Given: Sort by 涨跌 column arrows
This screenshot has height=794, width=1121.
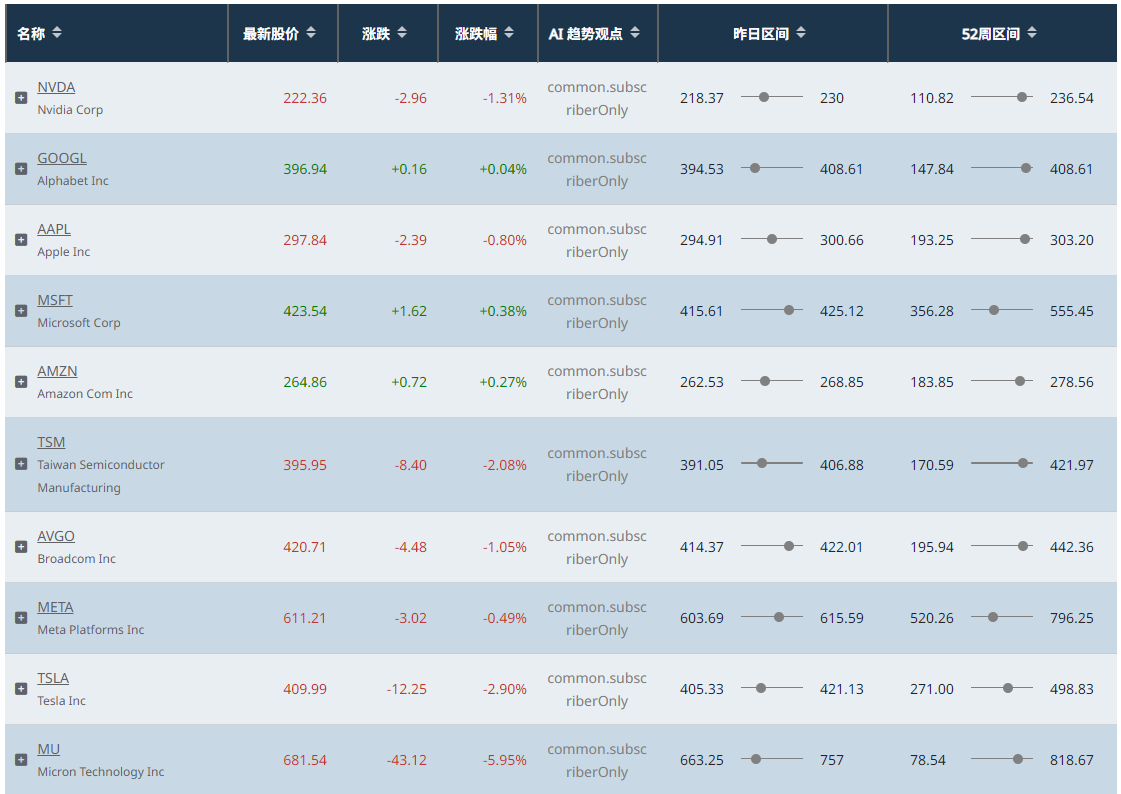Looking at the screenshot, I should tap(402, 33).
